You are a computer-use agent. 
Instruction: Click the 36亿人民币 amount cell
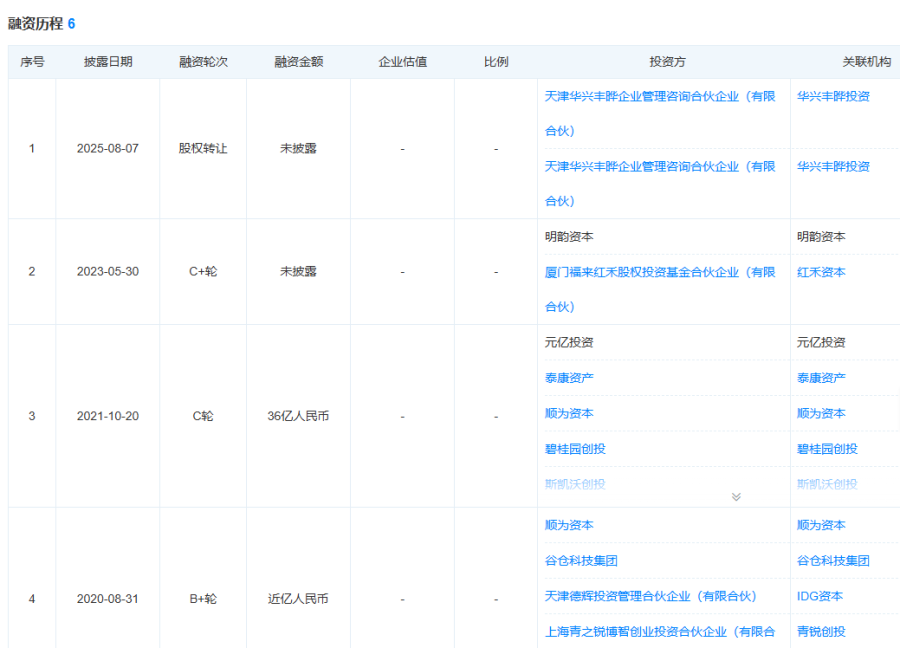298,416
